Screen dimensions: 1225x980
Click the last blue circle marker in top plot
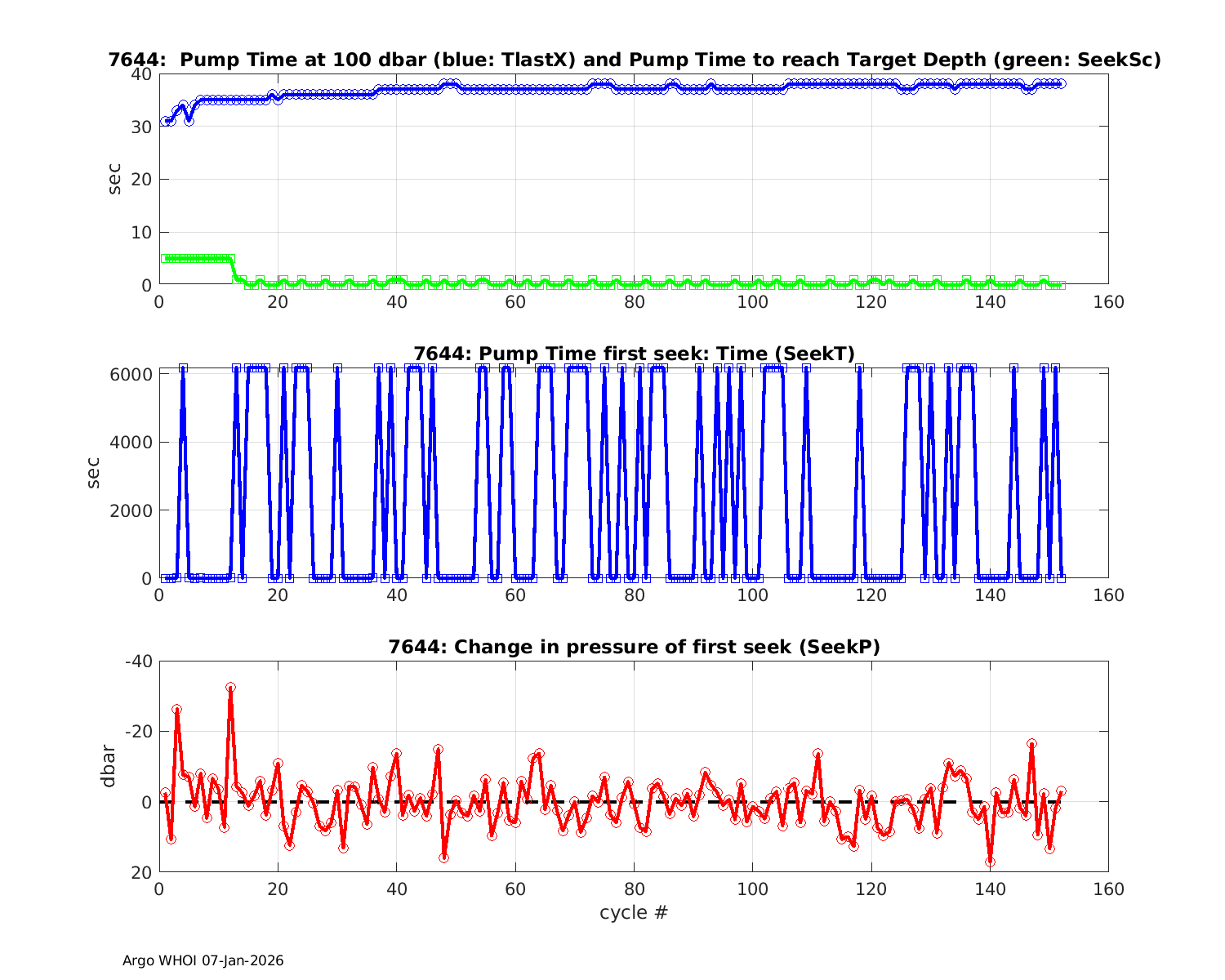[x=1060, y=84]
